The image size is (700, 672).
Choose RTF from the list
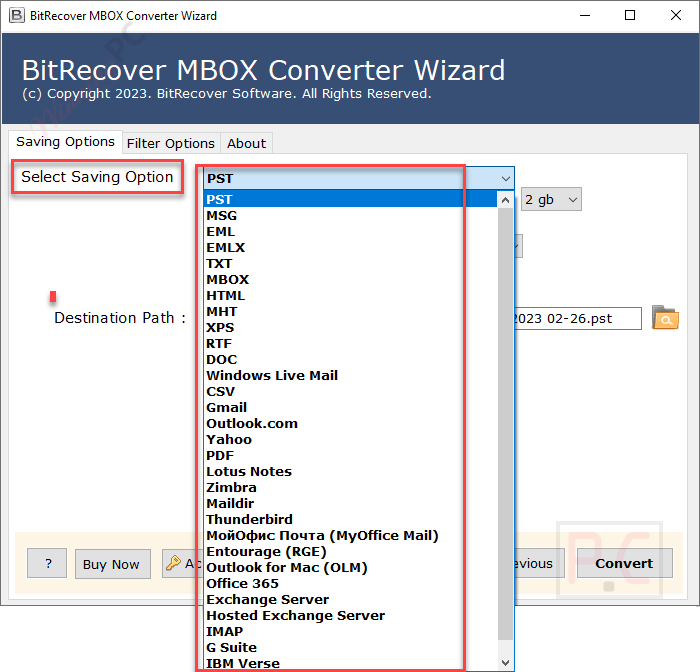point(350,343)
